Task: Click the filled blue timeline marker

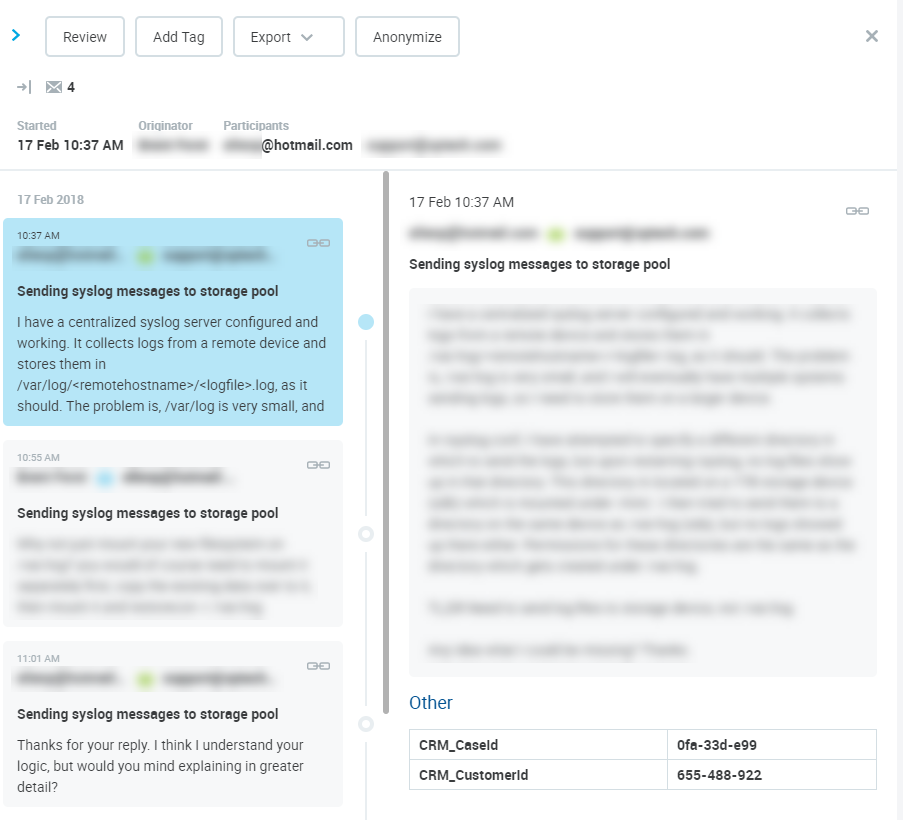Action: point(366,322)
